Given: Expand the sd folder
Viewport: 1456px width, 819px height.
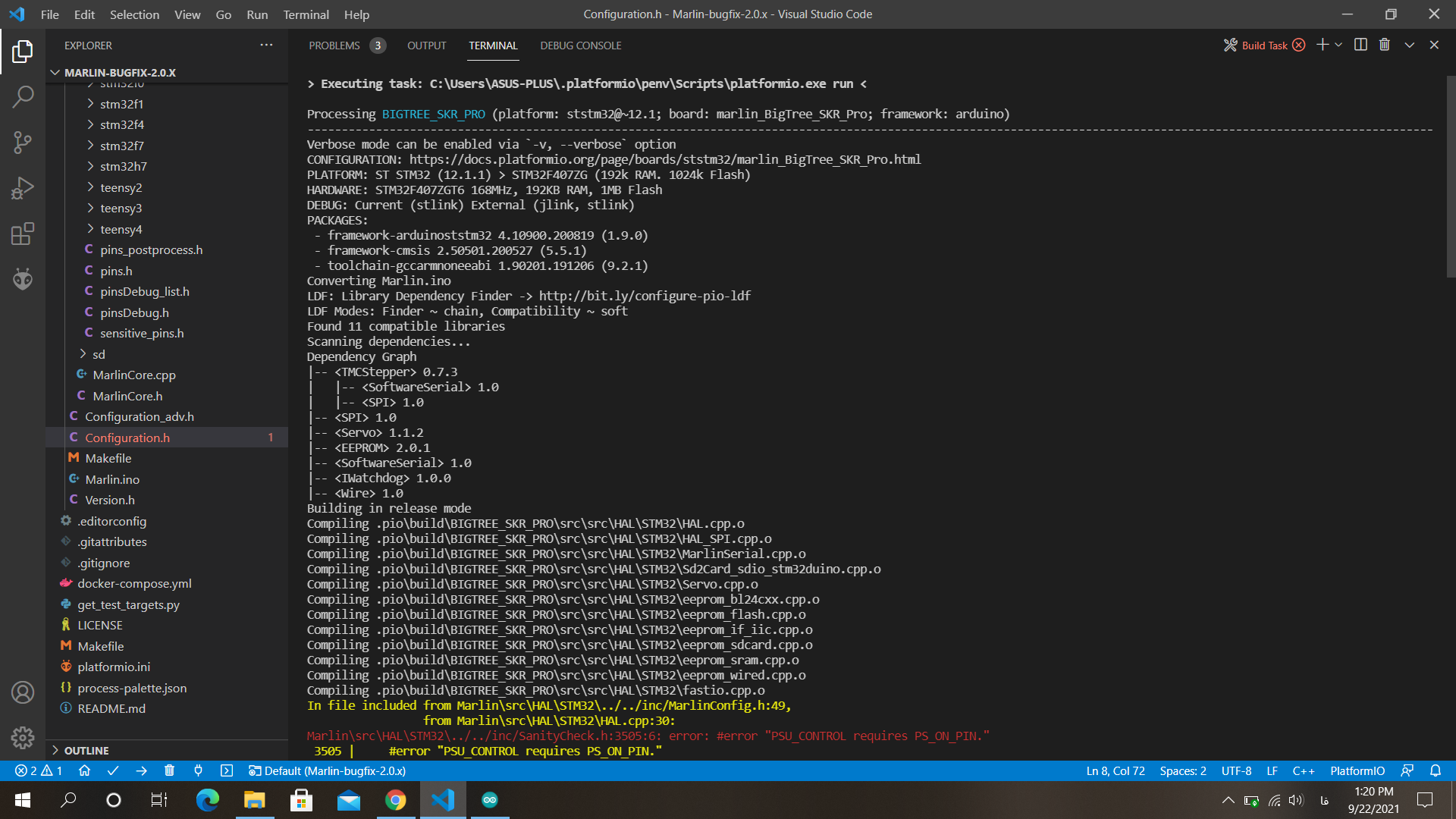Looking at the screenshot, I should coord(99,353).
